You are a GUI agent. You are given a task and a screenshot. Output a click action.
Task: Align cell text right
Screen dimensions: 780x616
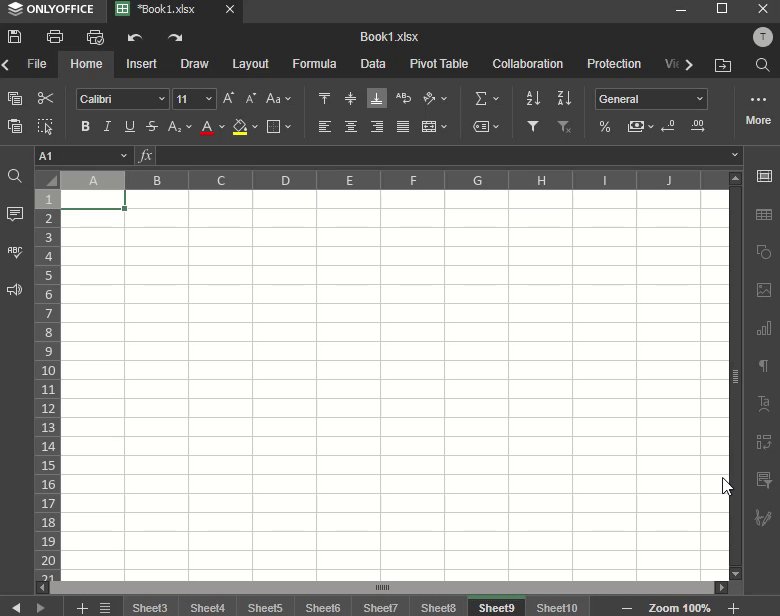click(377, 126)
